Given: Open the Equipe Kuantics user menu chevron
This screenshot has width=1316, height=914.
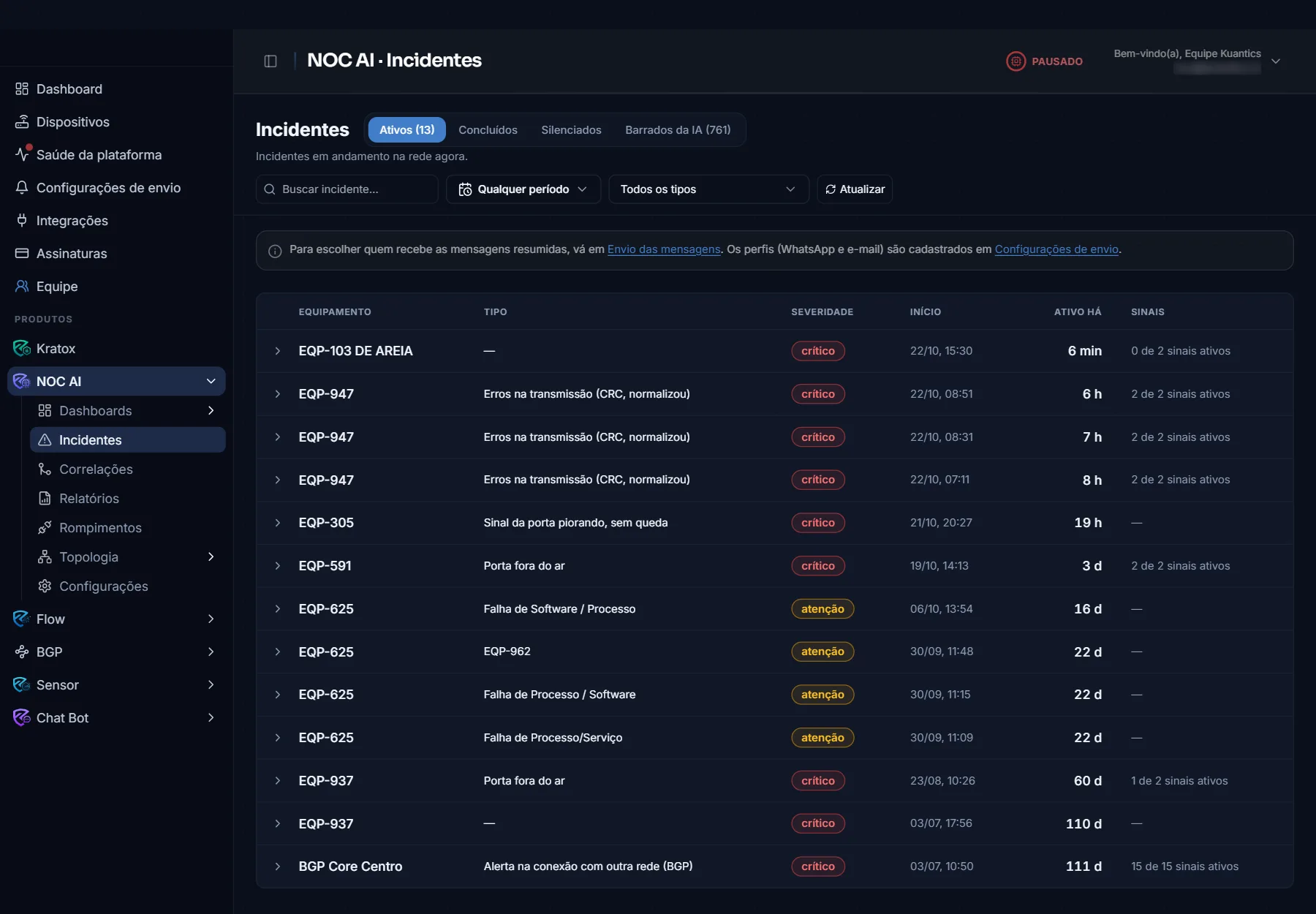Looking at the screenshot, I should coord(1276,61).
